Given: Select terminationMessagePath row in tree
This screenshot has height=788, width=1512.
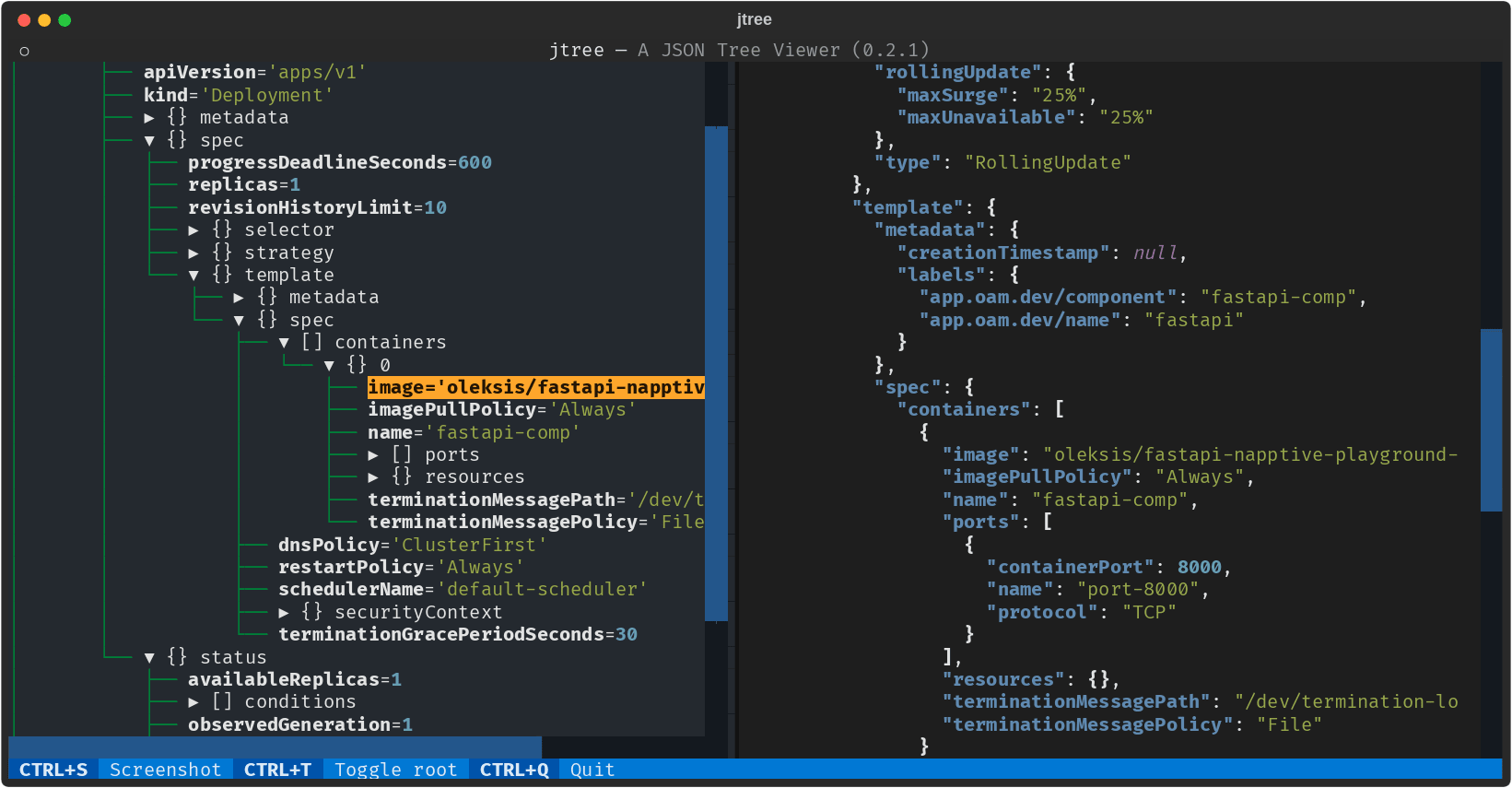Looking at the screenshot, I should coord(536,500).
